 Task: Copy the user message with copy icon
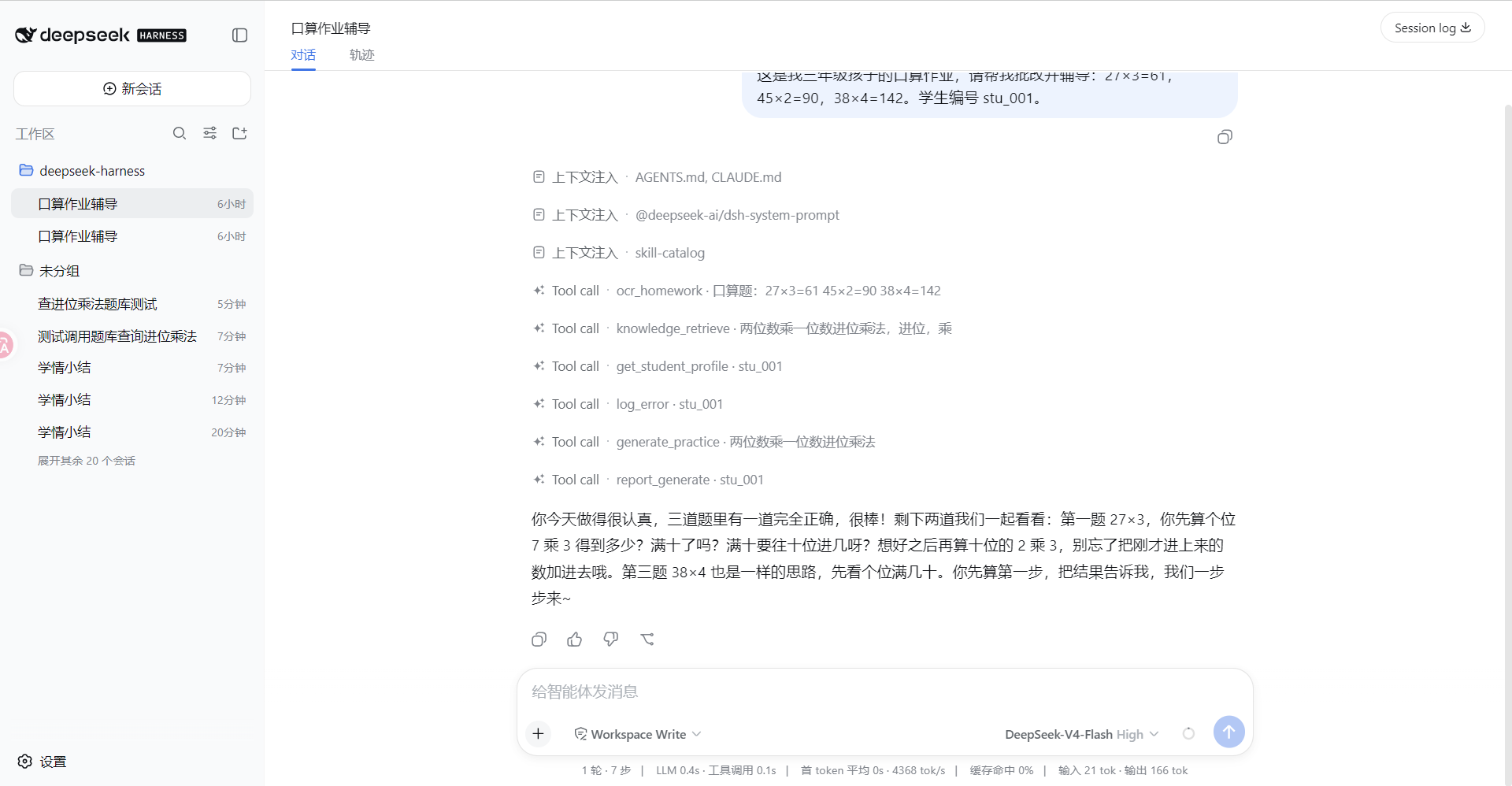point(1225,137)
